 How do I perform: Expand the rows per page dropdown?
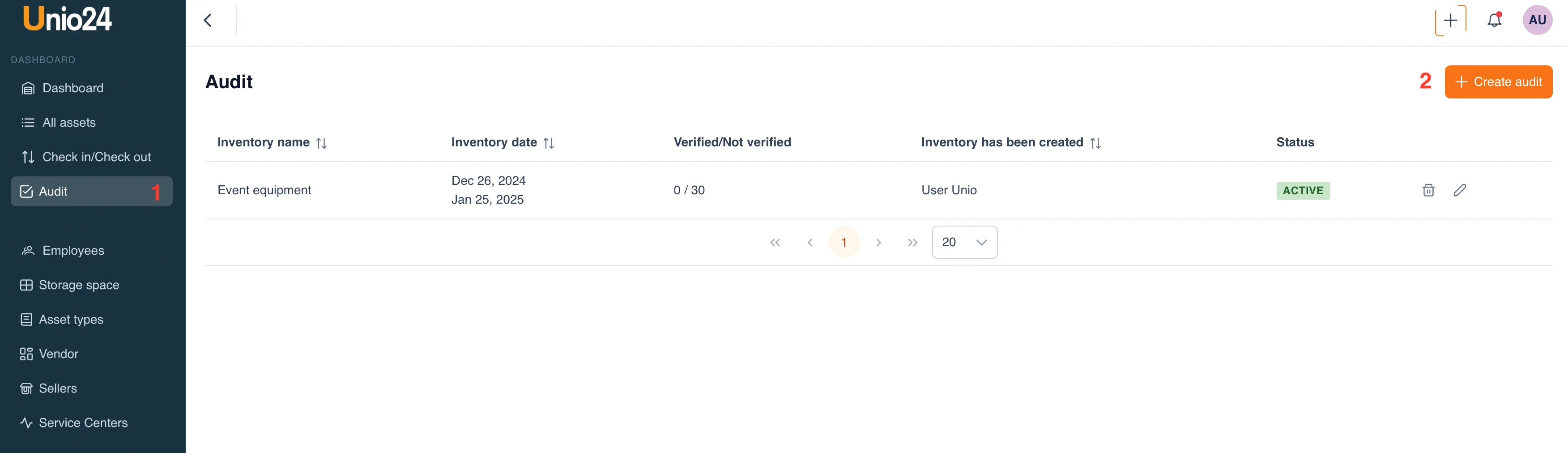964,242
